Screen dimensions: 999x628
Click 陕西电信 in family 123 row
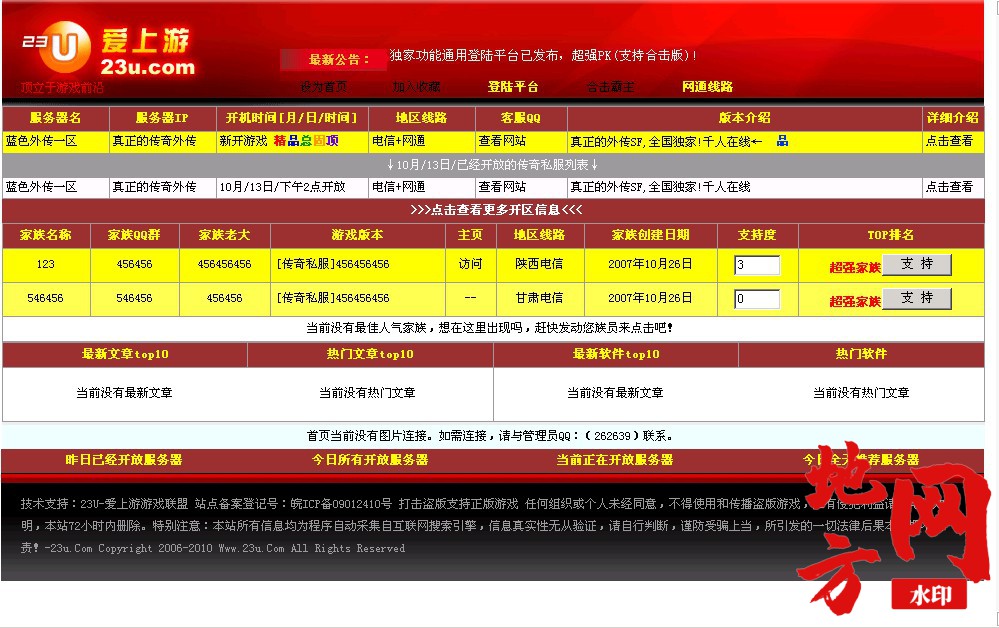pos(539,264)
